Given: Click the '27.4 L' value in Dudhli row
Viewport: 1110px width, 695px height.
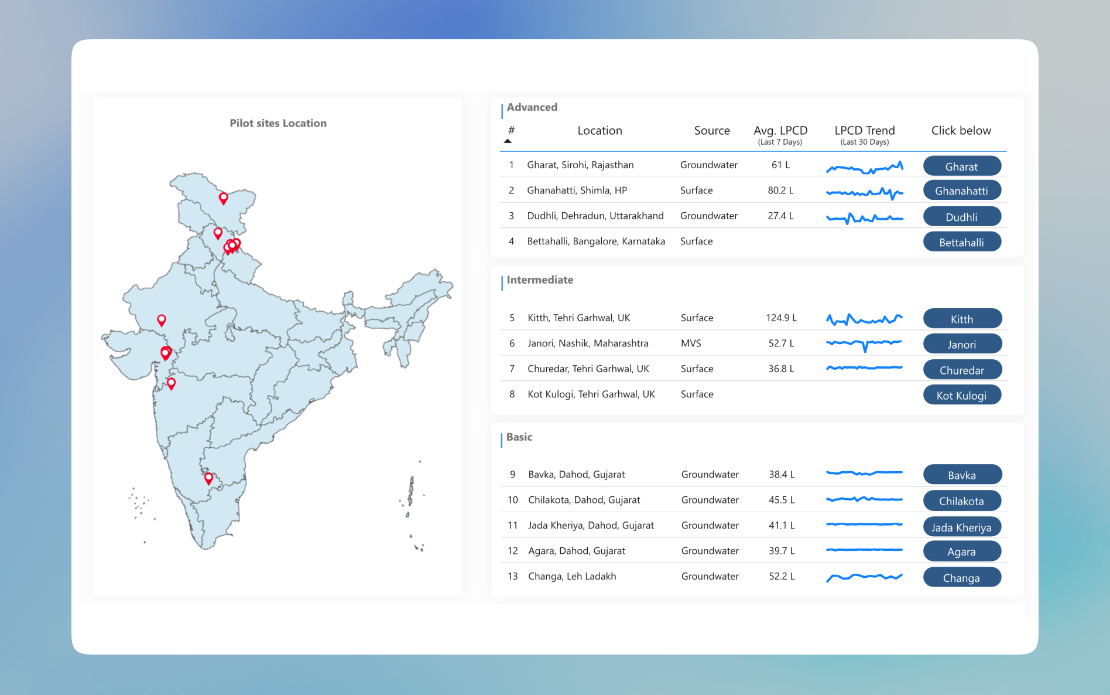Looking at the screenshot, I should 780,216.
